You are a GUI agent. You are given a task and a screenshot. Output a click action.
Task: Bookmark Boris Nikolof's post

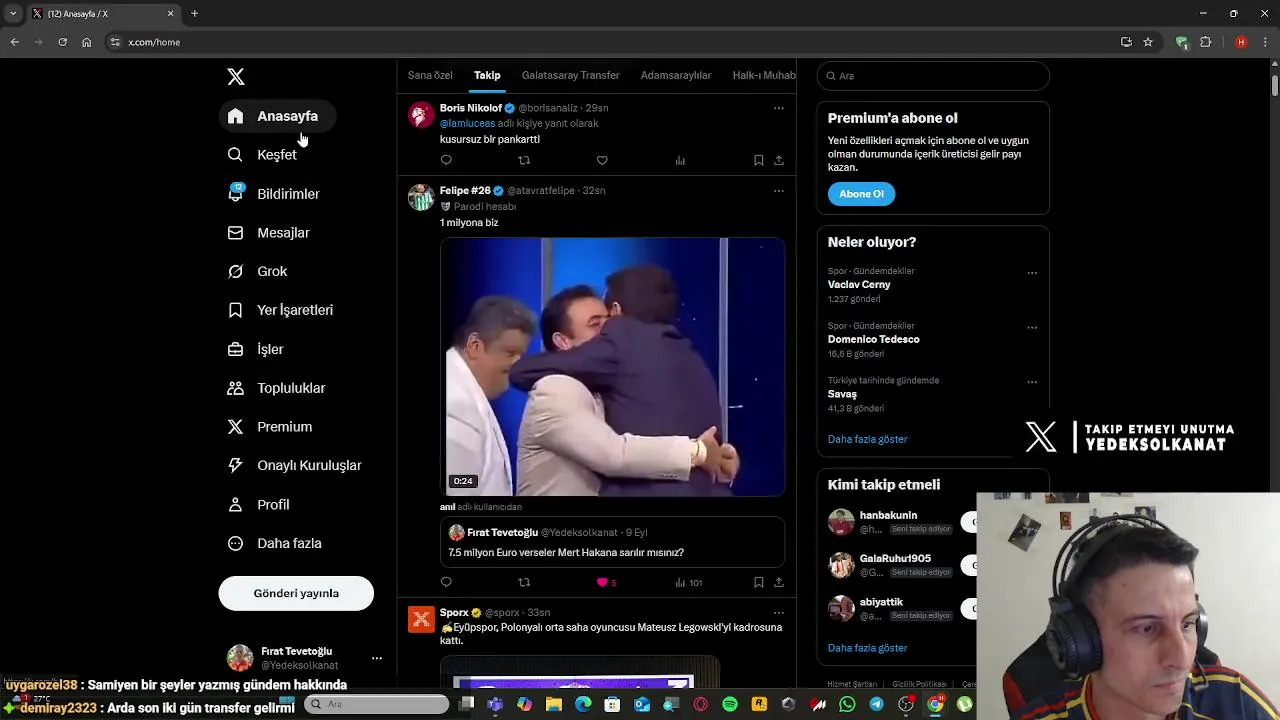(x=759, y=160)
